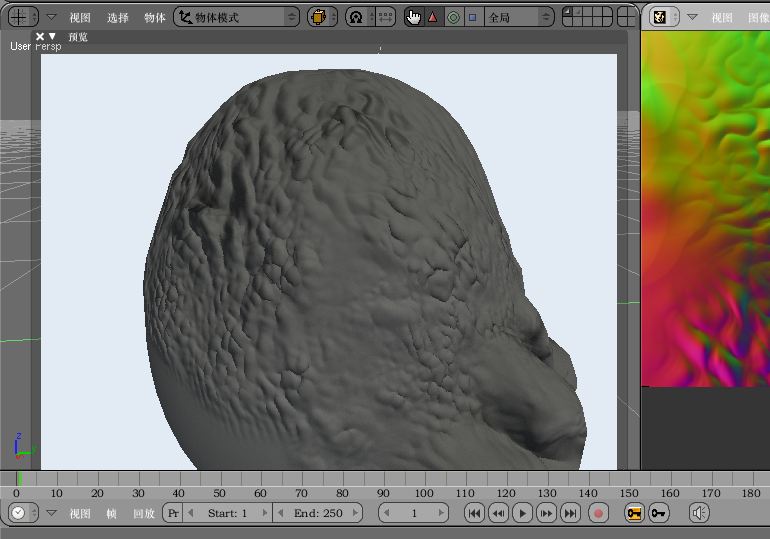Increase the End frame value arrow

pyautogui.click(x=355, y=513)
